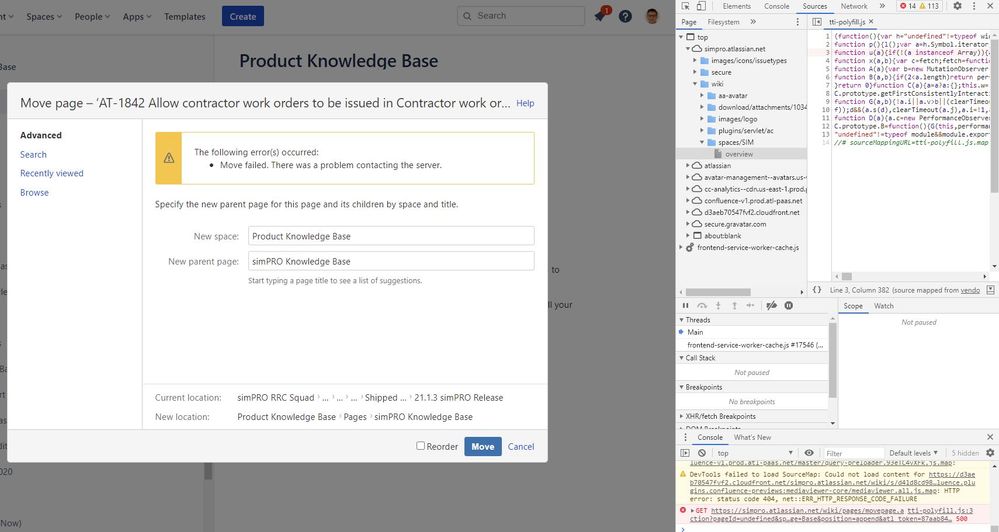The width and height of the screenshot is (999, 532).
Task: Click the blue Move button
Action: click(483, 447)
